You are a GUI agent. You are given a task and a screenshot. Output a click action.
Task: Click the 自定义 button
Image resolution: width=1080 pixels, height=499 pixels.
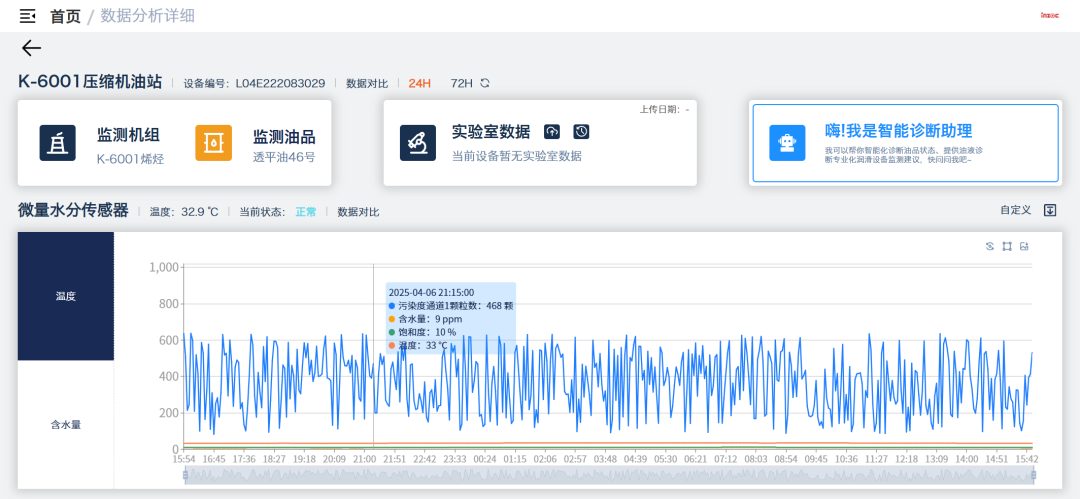(1015, 210)
